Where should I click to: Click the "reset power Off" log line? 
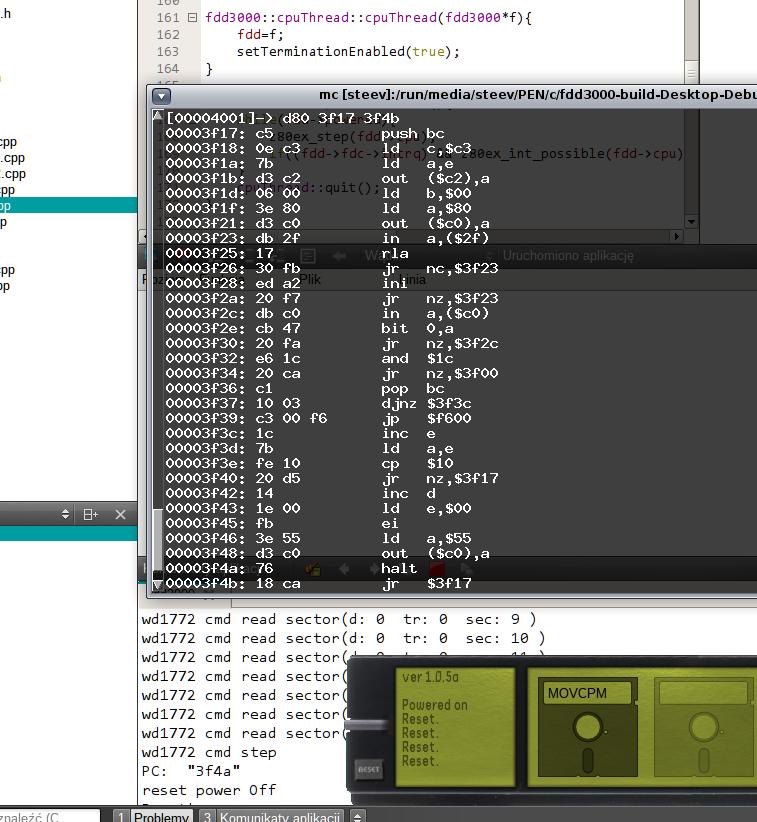209,790
